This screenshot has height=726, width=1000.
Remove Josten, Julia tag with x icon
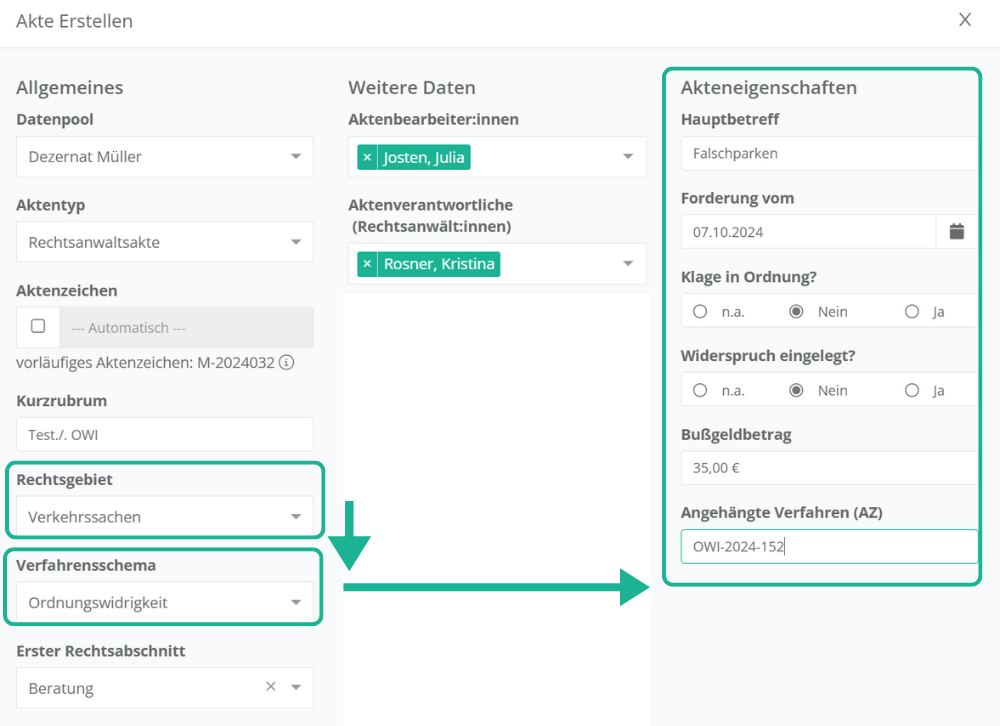367,157
